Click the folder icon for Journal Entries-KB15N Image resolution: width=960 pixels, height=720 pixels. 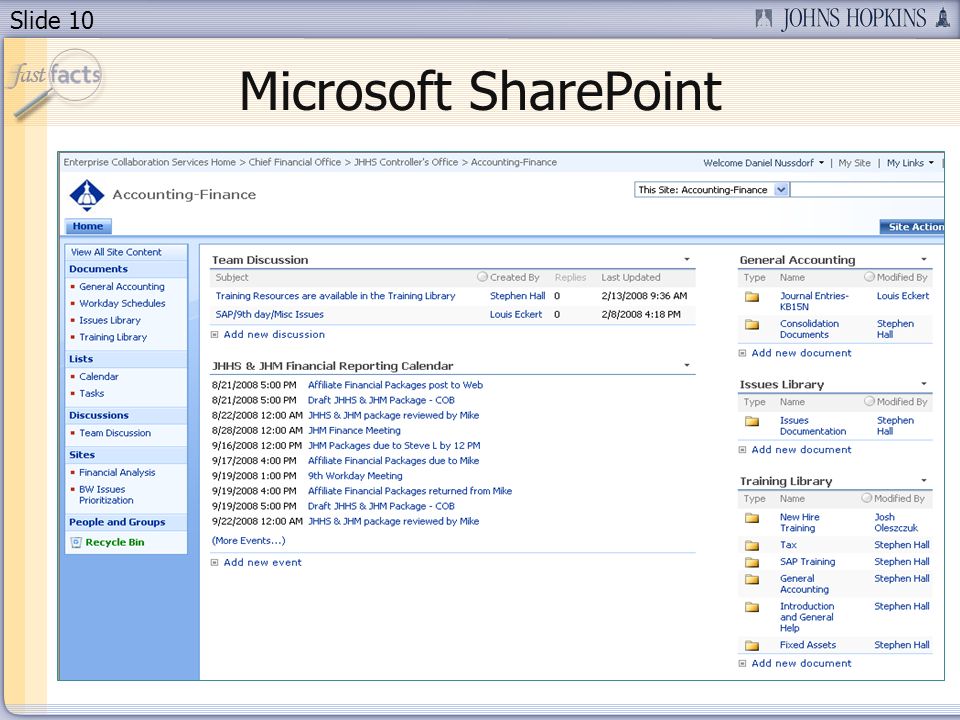point(752,297)
